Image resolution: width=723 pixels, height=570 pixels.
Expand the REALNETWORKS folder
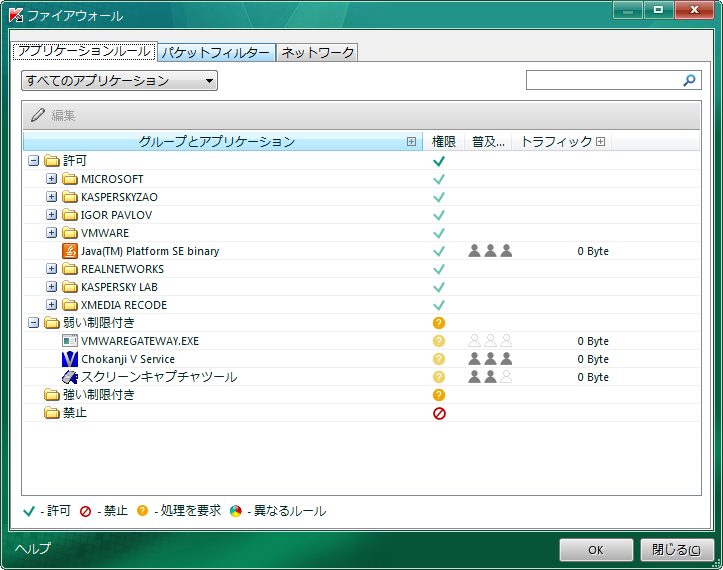(52, 269)
